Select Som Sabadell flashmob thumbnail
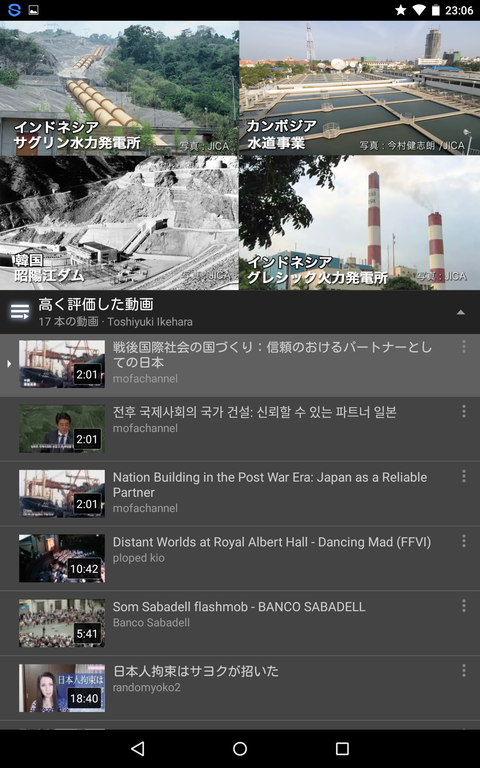Screen dimensions: 480x768 click(x=62, y=623)
